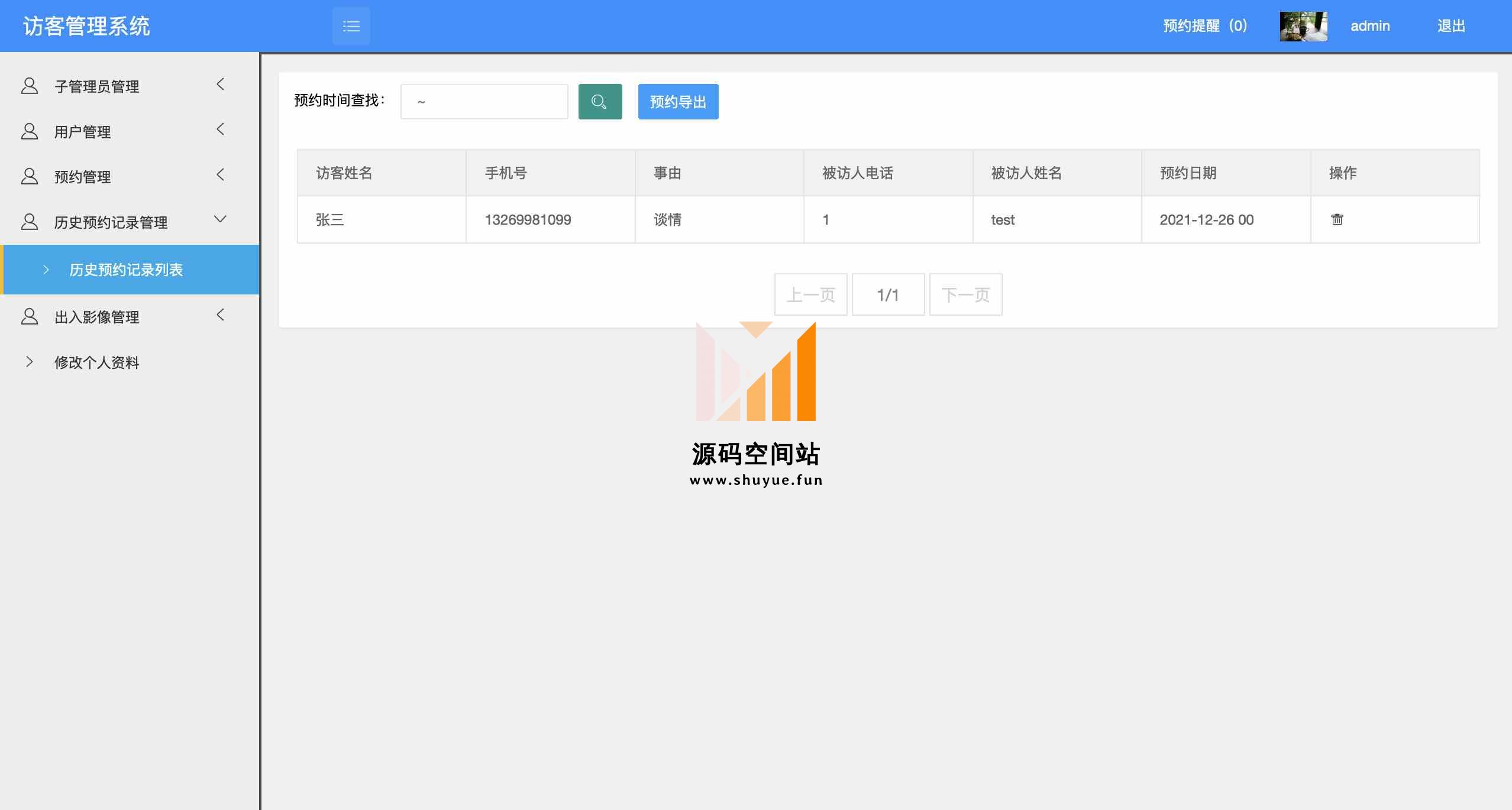Click the admin username link
This screenshot has width=1512, height=810.
(x=1370, y=26)
